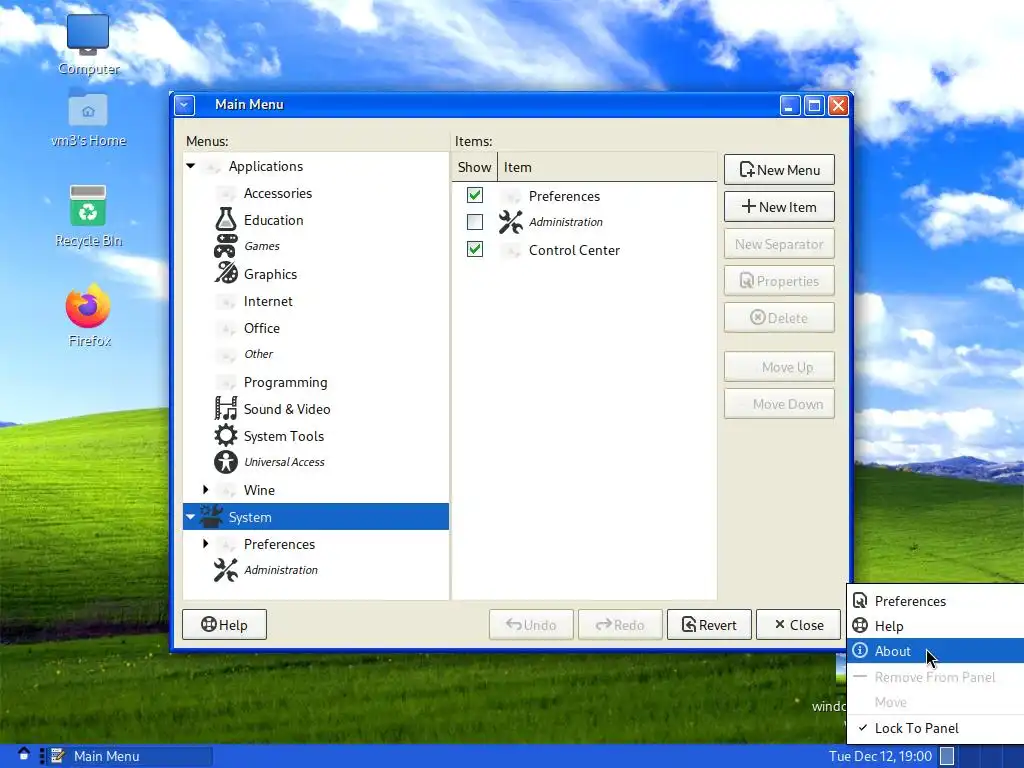
Task: Click the Main Menu taskbar window button
Action: 131,756
